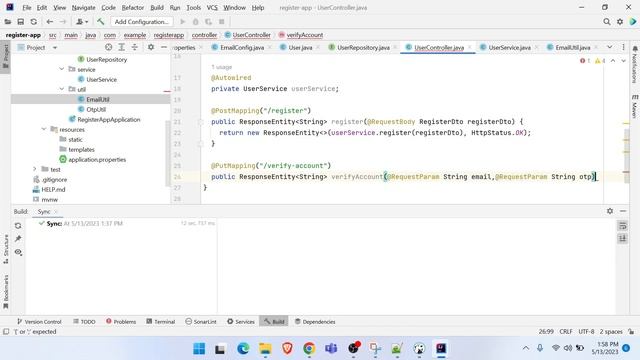Change UTF-8 file encoding in status bar
Image resolution: width=640 pixels, height=360 pixels.
pos(586,331)
